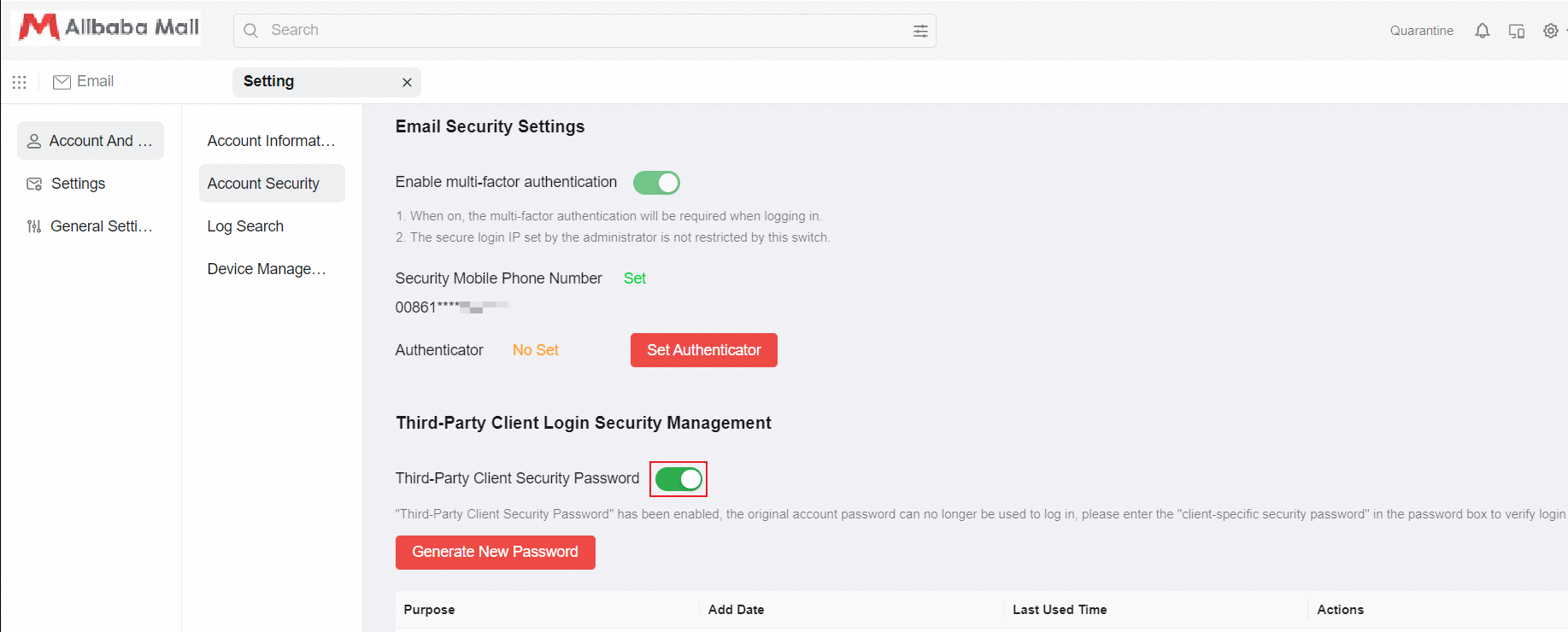This screenshot has width=1568, height=632.
Task: Click the magnifier search icon
Action: (x=250, y=31)
